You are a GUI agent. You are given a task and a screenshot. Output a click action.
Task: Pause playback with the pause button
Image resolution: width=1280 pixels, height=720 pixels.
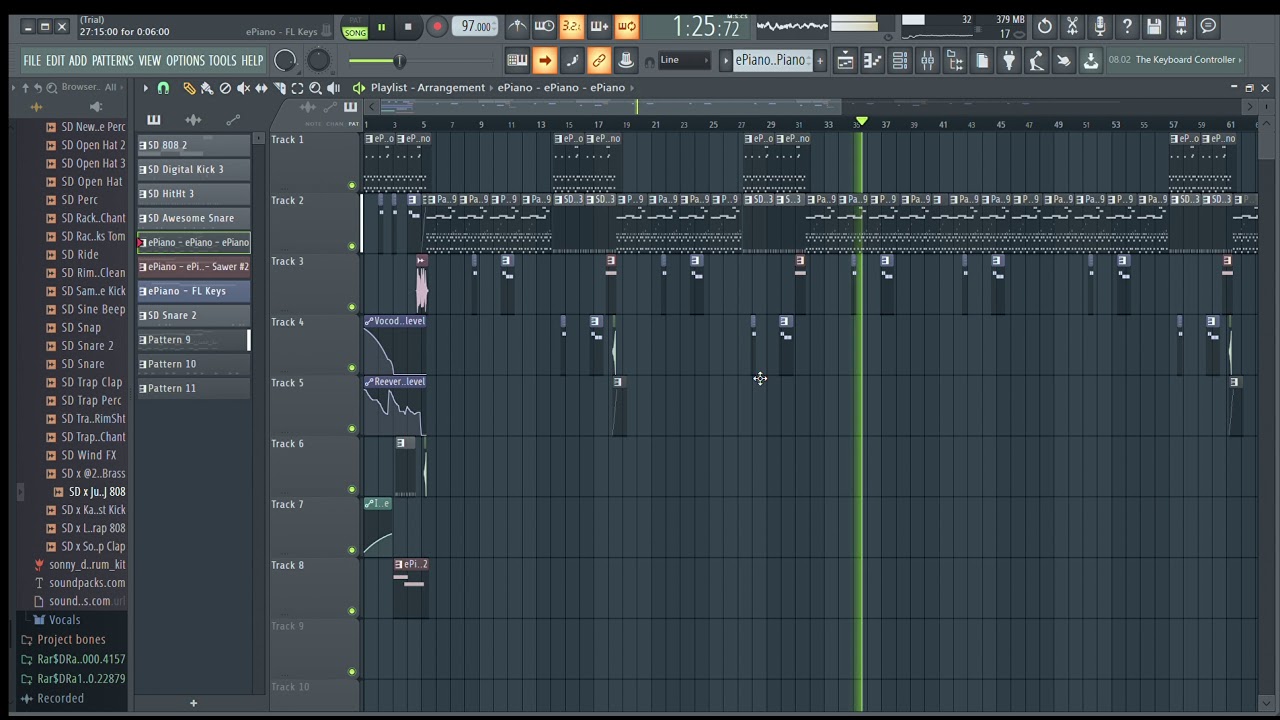(x=381, y=27)
